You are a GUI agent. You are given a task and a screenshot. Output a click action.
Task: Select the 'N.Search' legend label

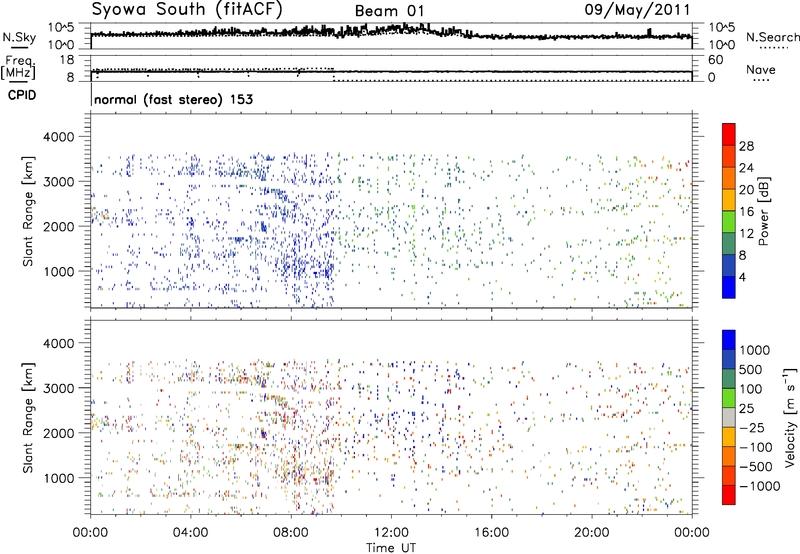pyautogui.click(x=772, y=37)
